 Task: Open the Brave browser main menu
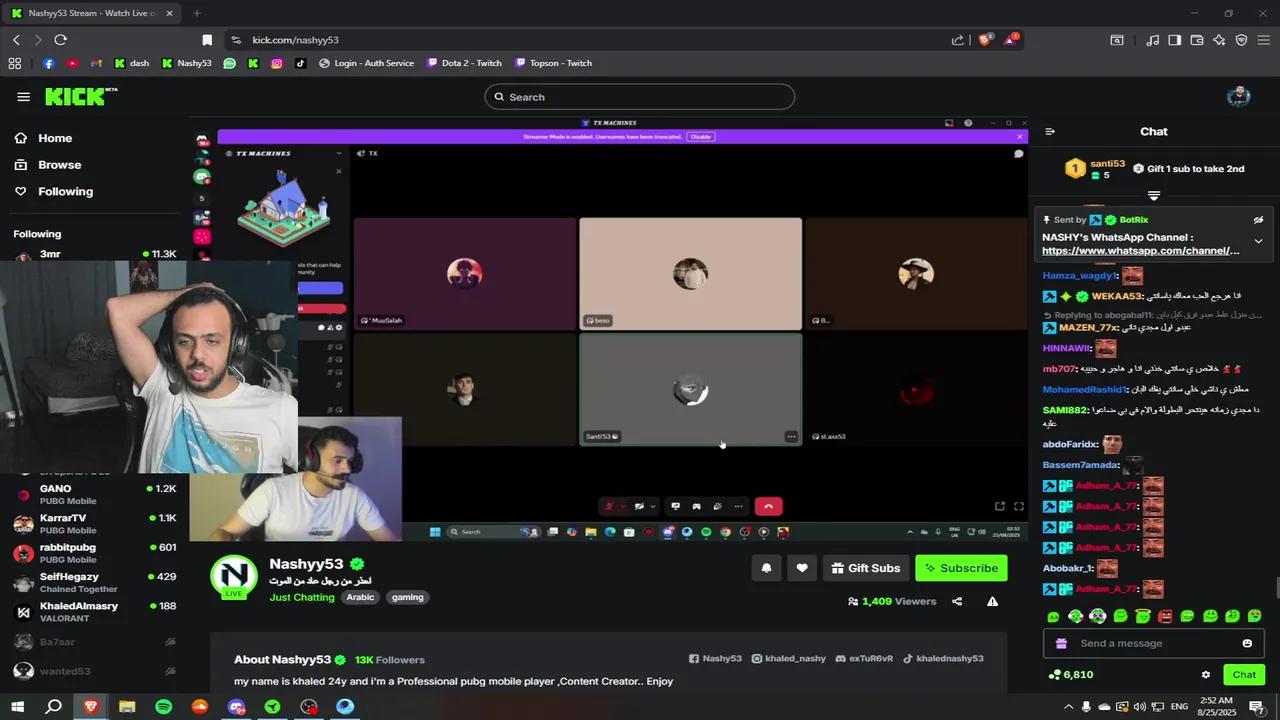[x=1263, y=40]
